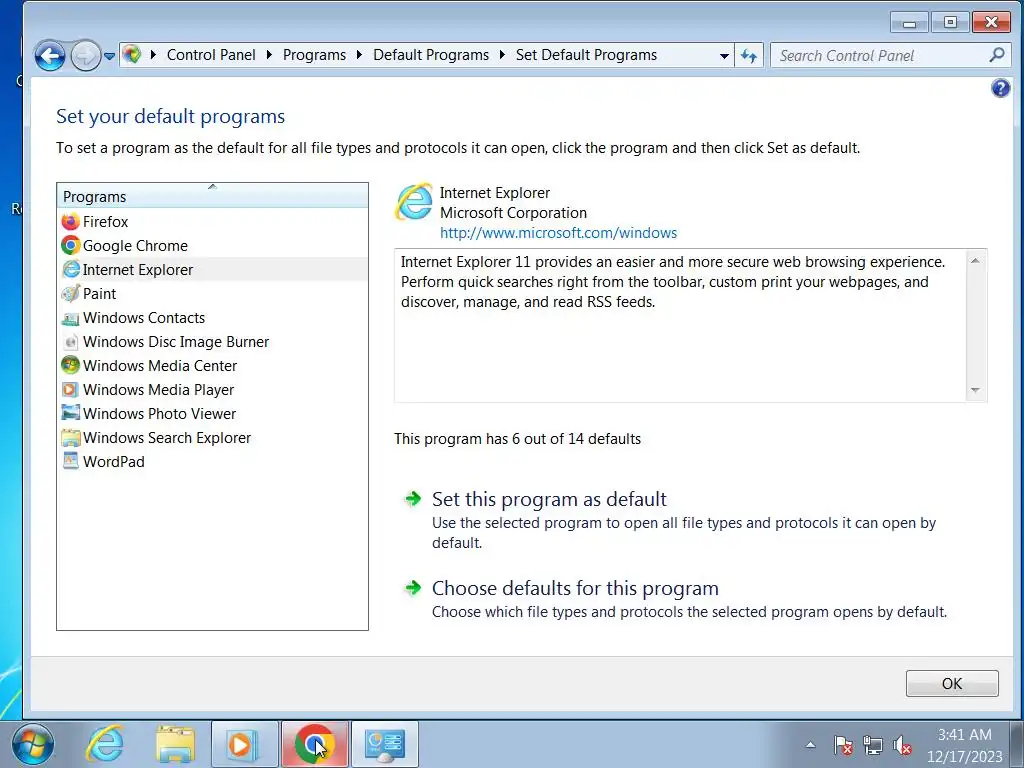Image resolution: width=1024 pixels, height=768 pixels.
Task: Click the Windows Search Explorer icon
Action: [x=71, y=438]
